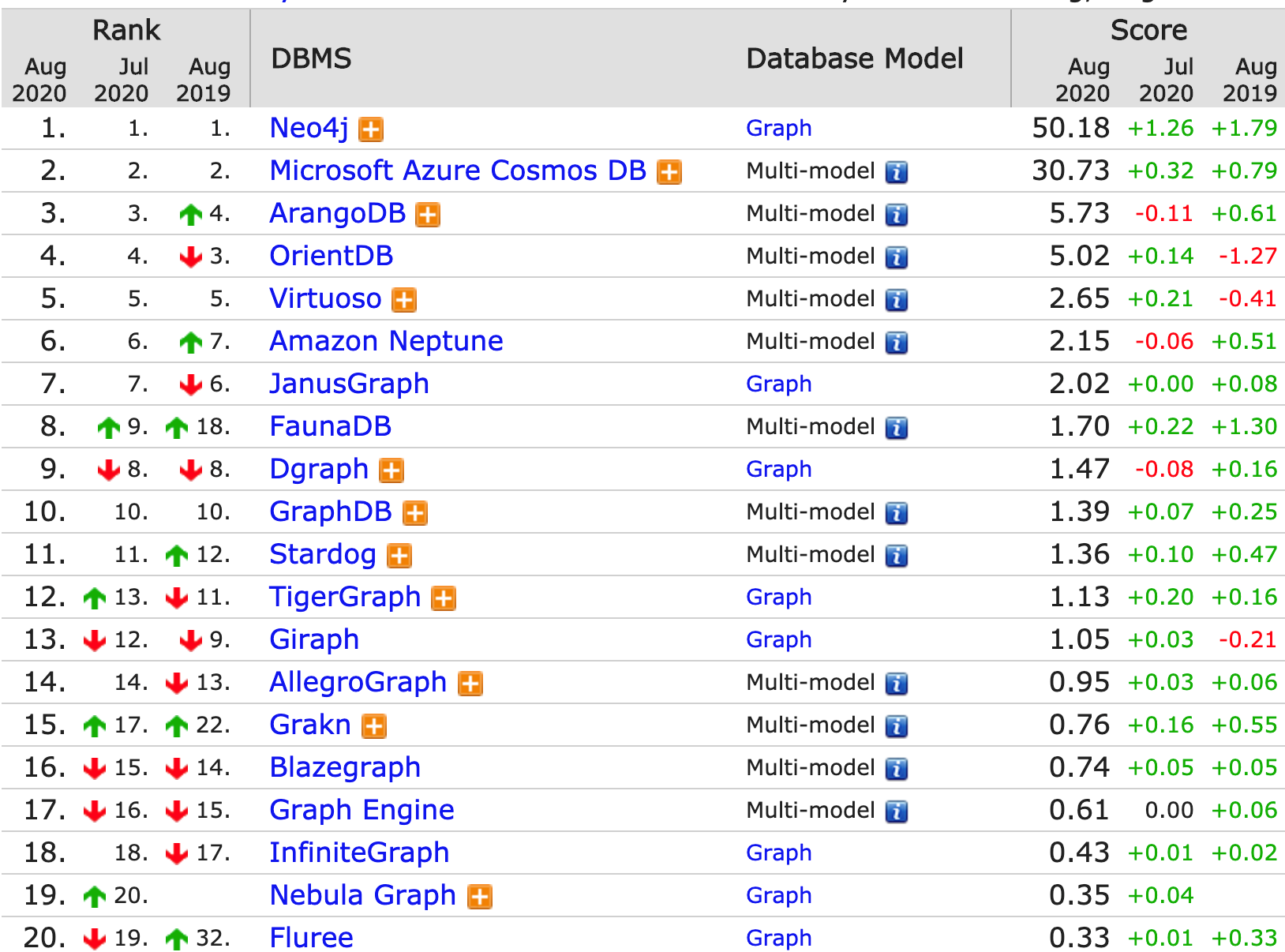Click the orange plus icon next to Virtuoso

[404, 300]
